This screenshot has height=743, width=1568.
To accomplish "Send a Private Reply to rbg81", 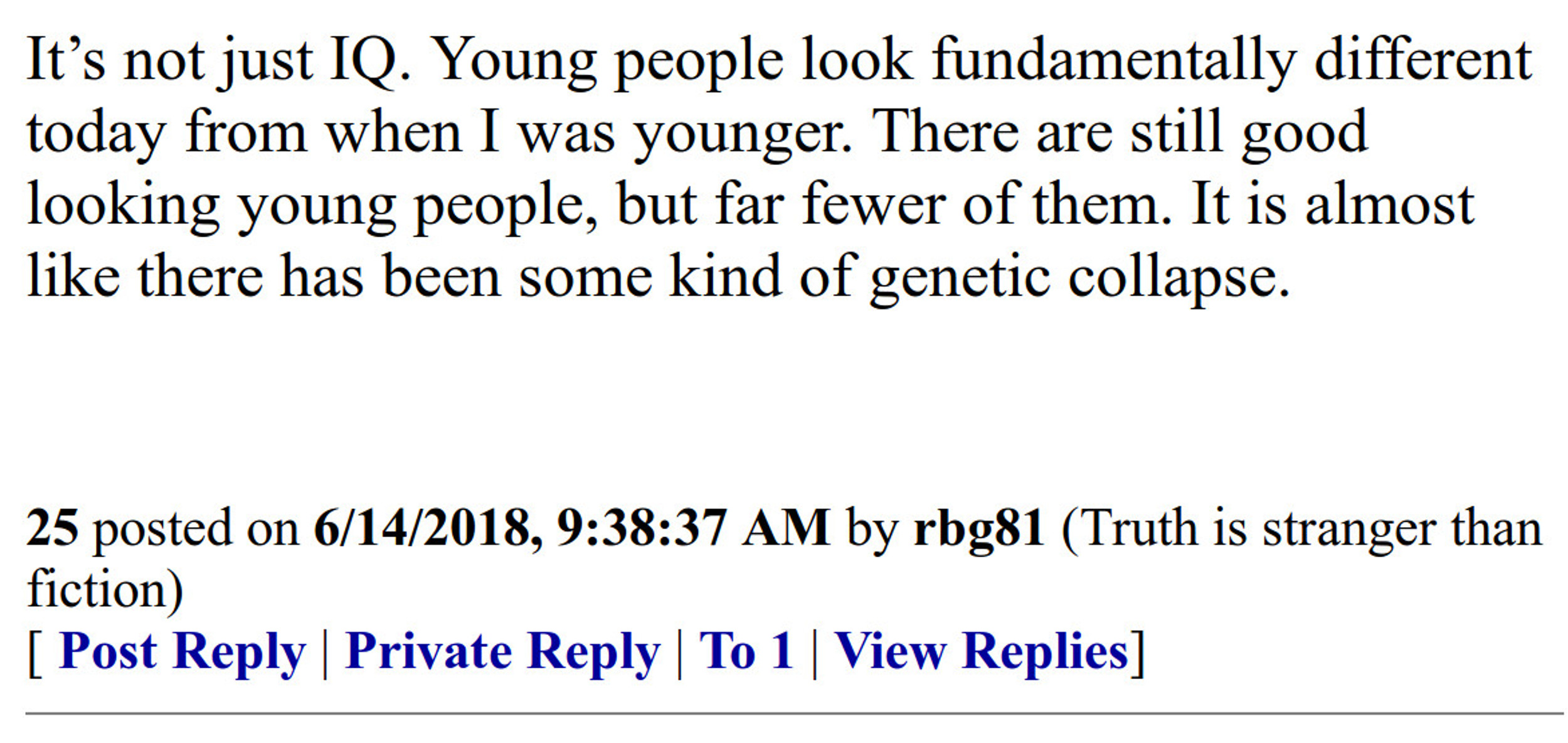I will pos(502,652).
